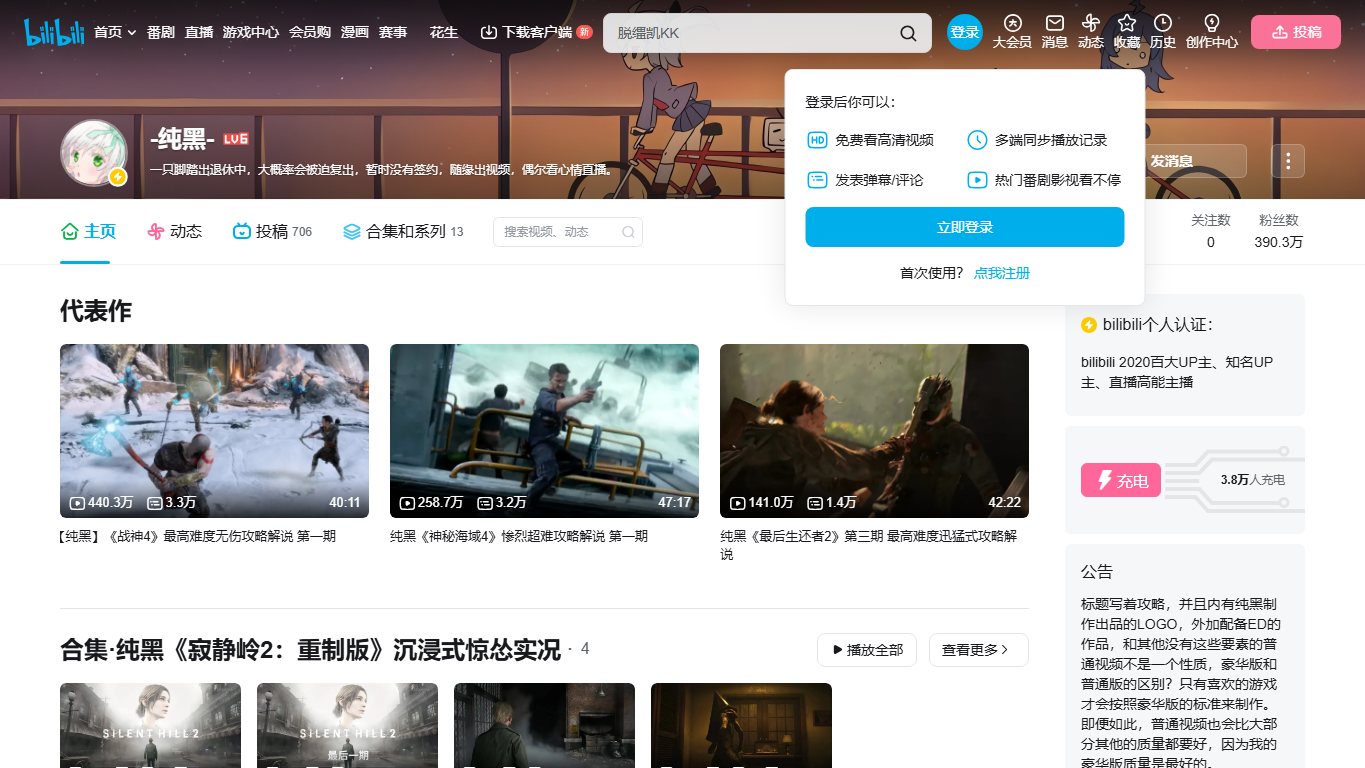Screen dimensions: 1365x768
Task: Focus the 搜索视频、动态 input field
Action: pyautogui.click(x=568, y=232)
